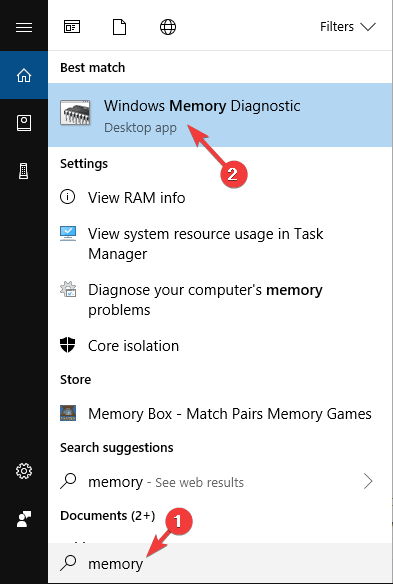Viewport: 393px width, 584px height.
Task: Select memory - See web results suggestion
Action: tap(166, 482)
